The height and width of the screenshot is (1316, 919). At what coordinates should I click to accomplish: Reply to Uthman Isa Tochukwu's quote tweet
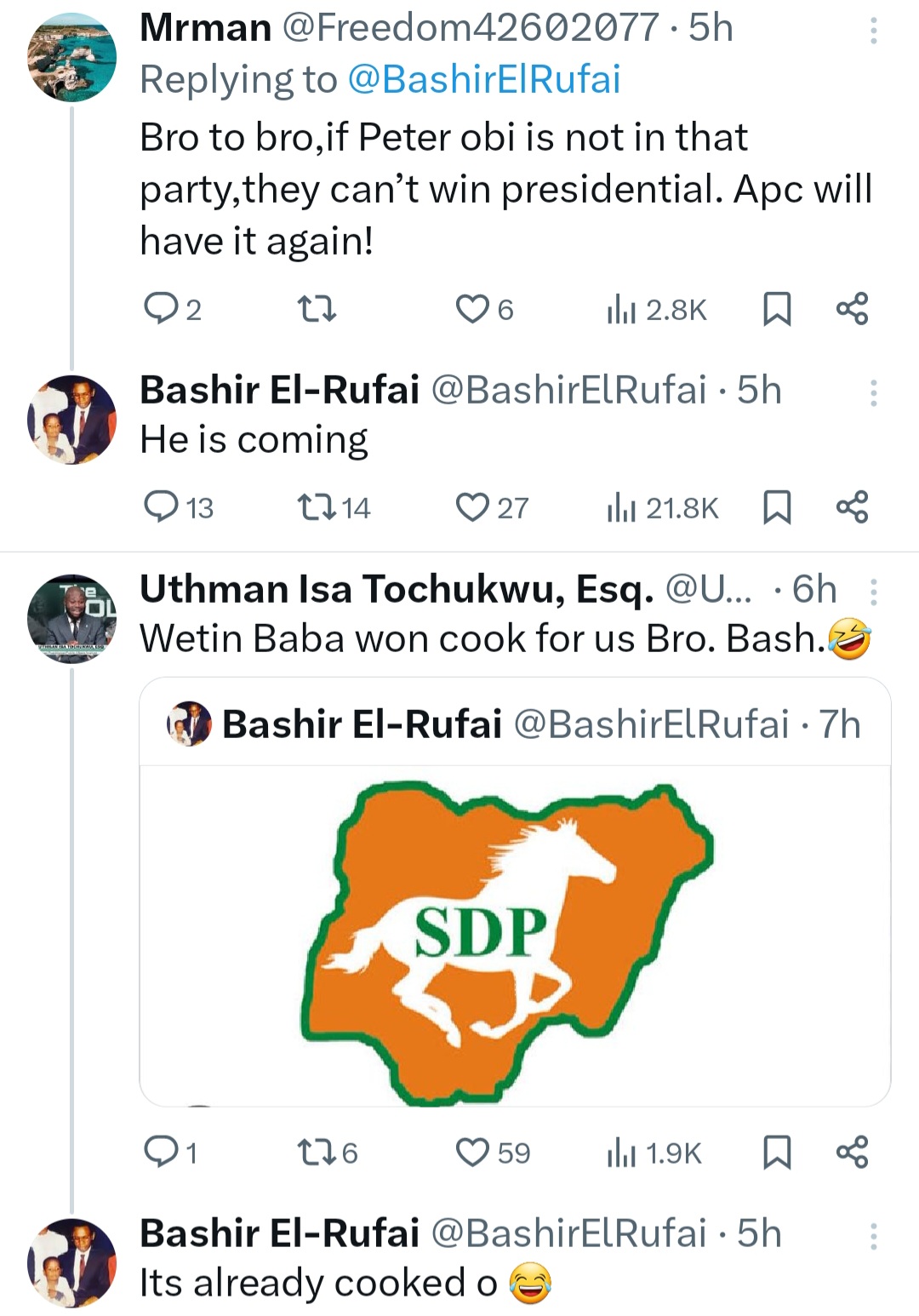pos(160,1152)
